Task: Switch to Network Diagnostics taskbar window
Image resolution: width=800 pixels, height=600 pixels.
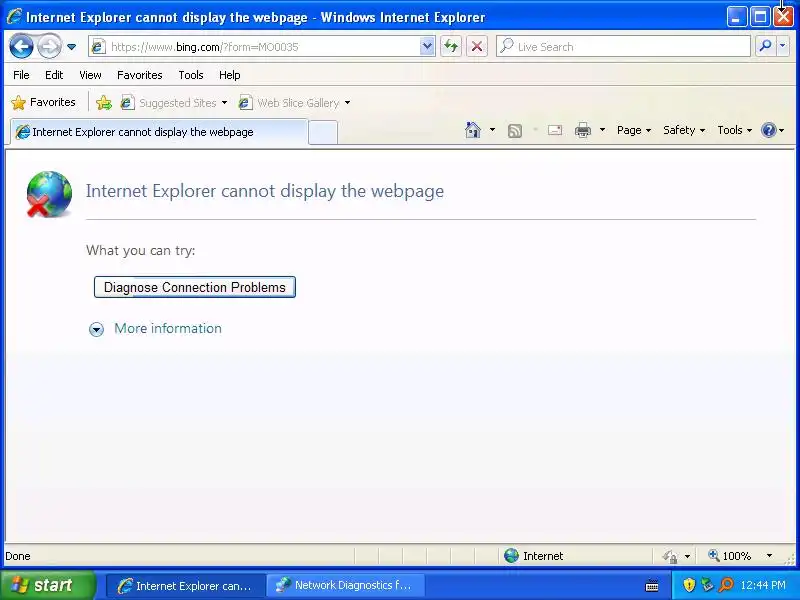Action: coord(345,586)
